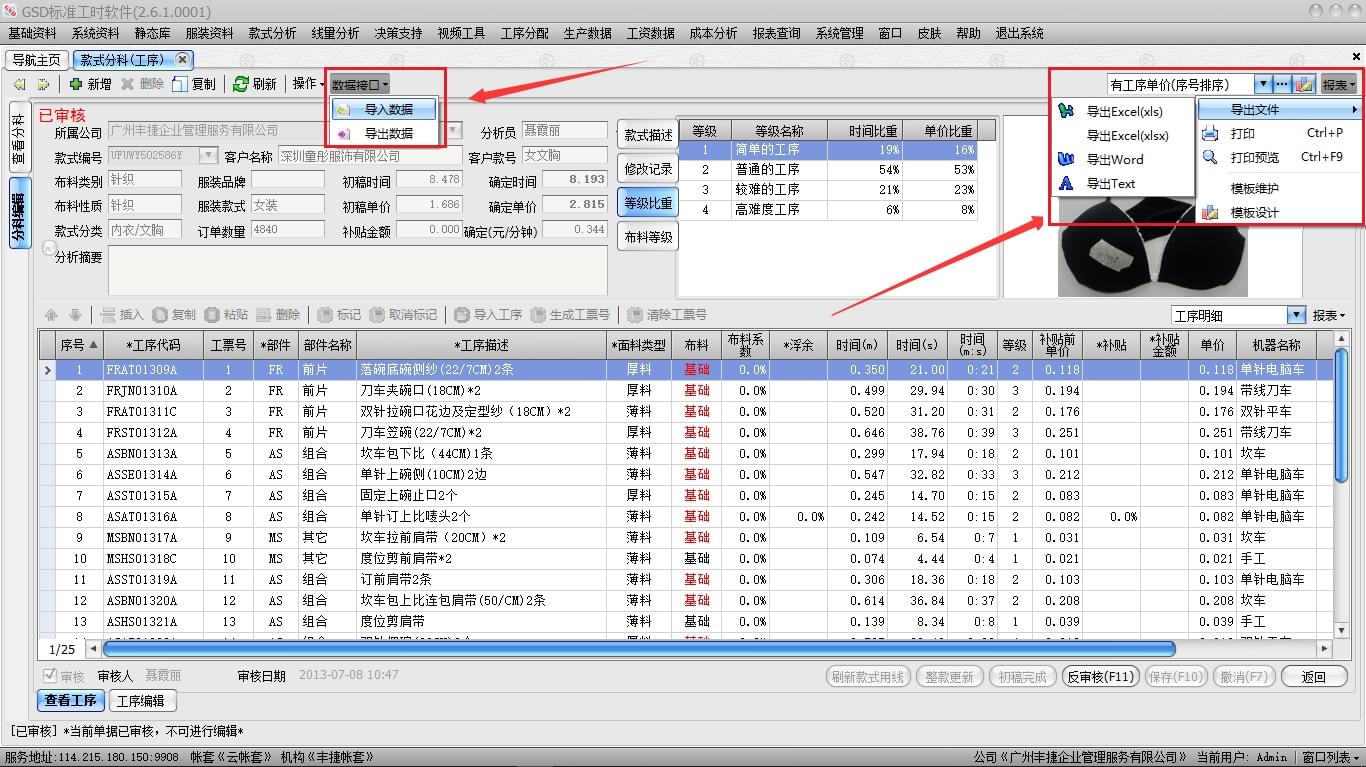The width and height of the screenshot is (1366, 767).
Task: Click the green plus 新增 icon
Action: click(x=75, y=84)
